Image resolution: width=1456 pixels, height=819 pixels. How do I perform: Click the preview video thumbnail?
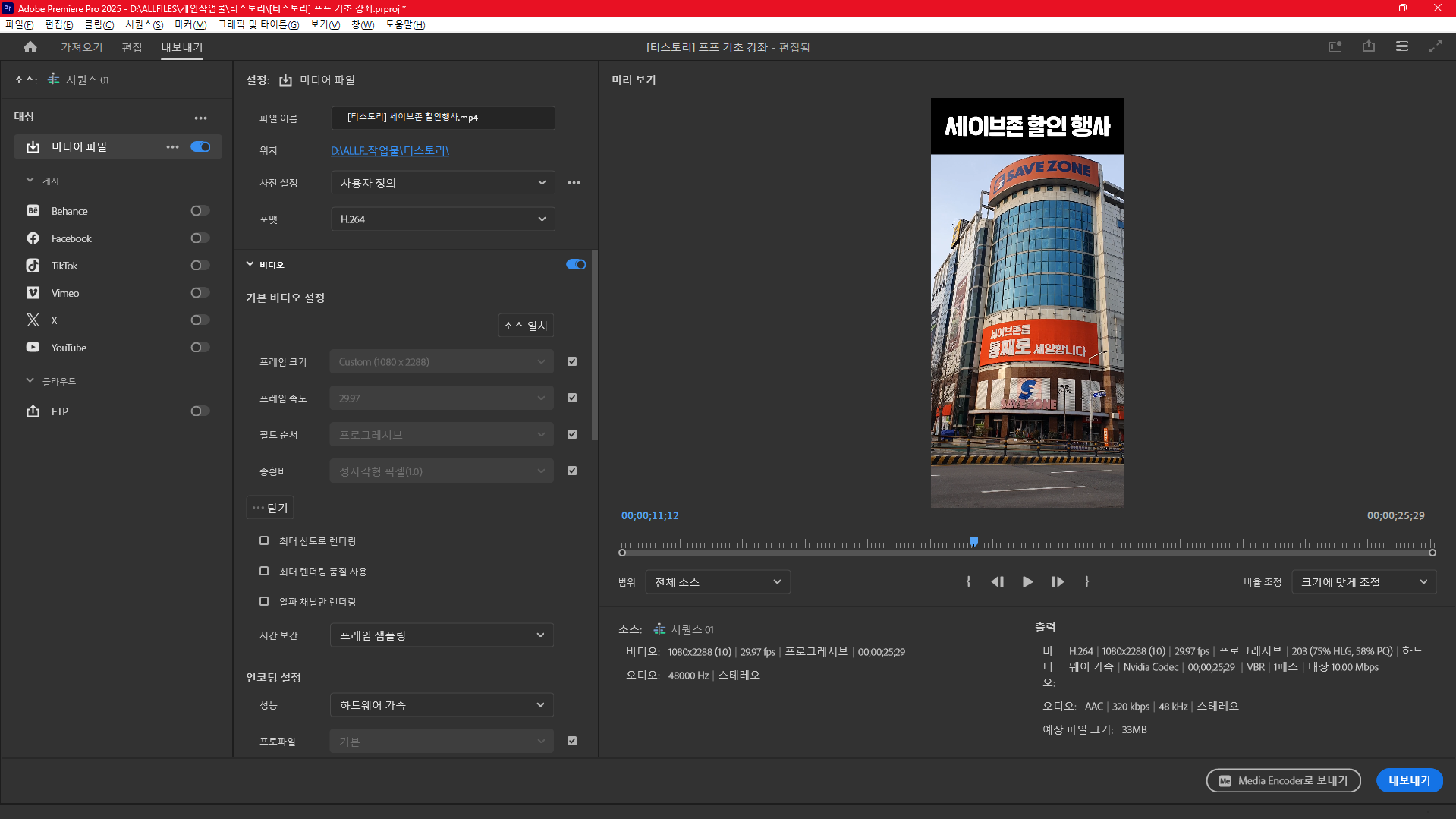[x=1027, y=303]
